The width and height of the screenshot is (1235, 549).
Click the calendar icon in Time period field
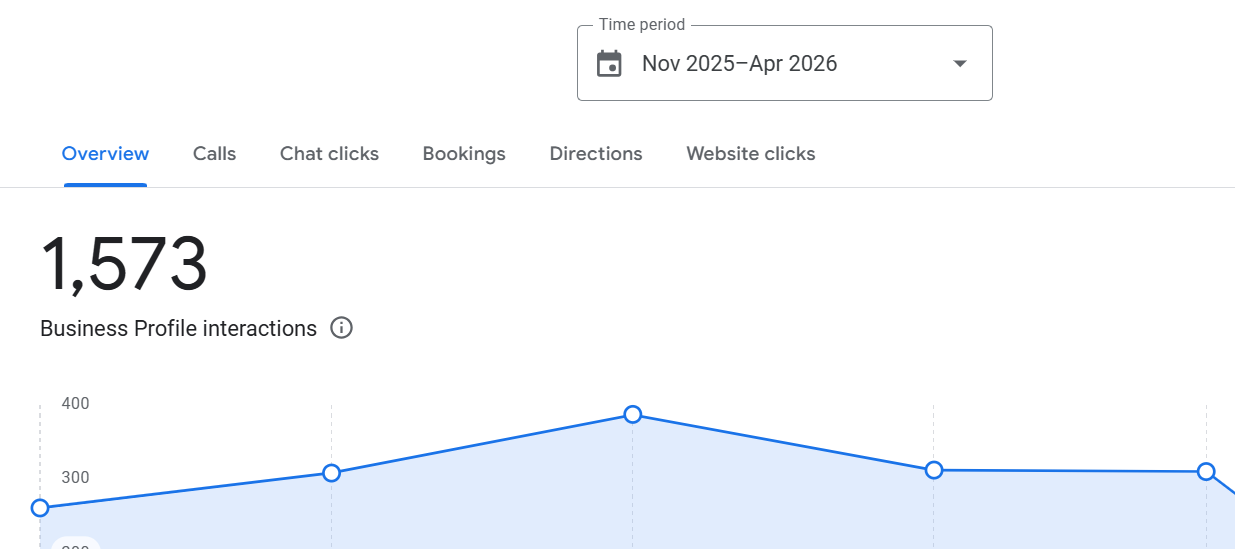tap(609, 64)
